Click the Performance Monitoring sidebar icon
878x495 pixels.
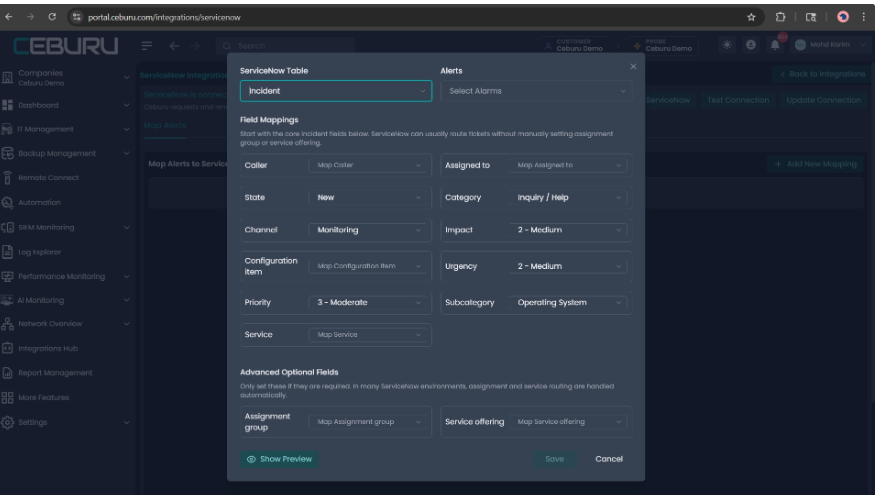[x=7, y=277]
